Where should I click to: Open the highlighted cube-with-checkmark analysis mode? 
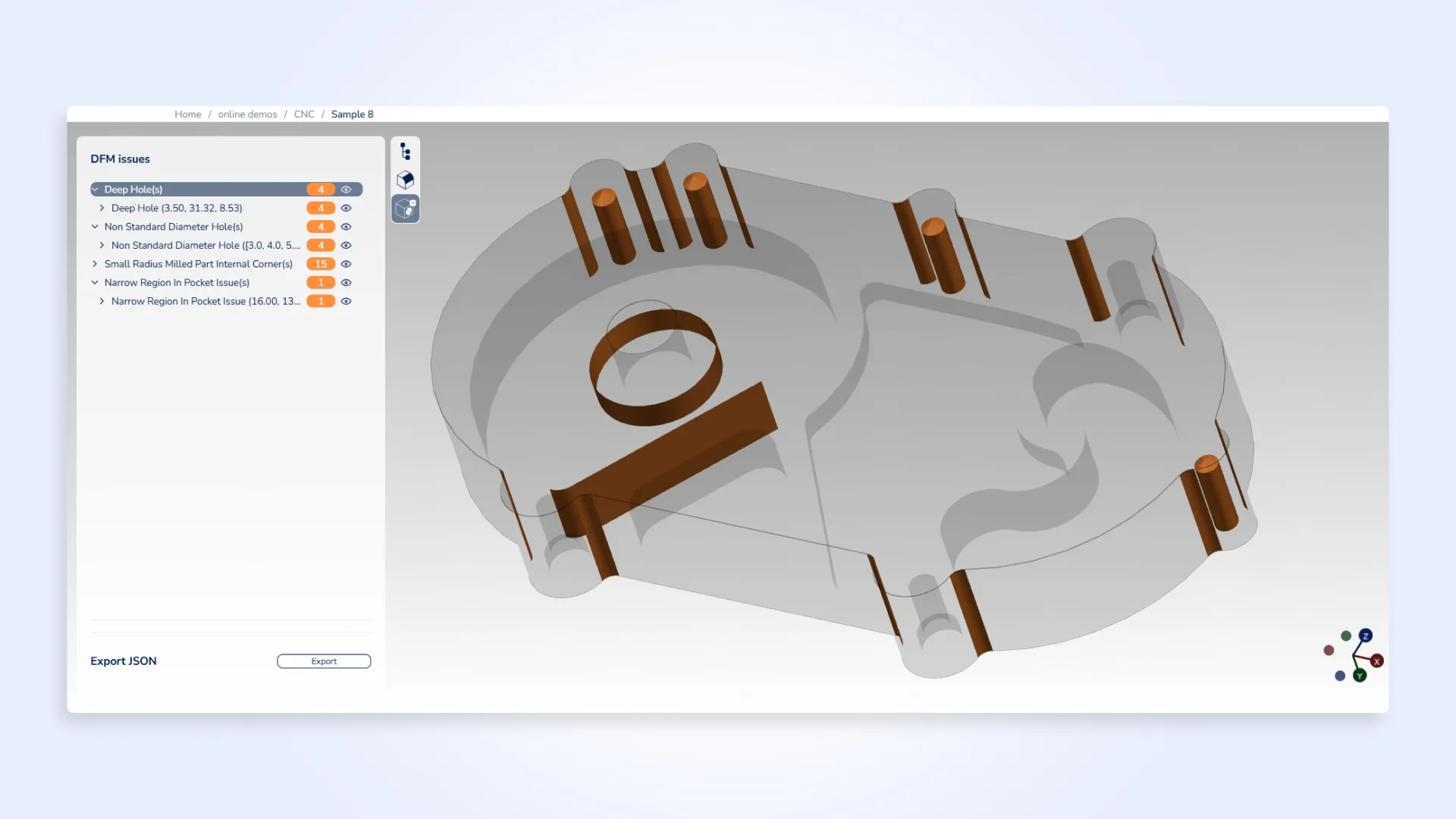tap(405, 209)
